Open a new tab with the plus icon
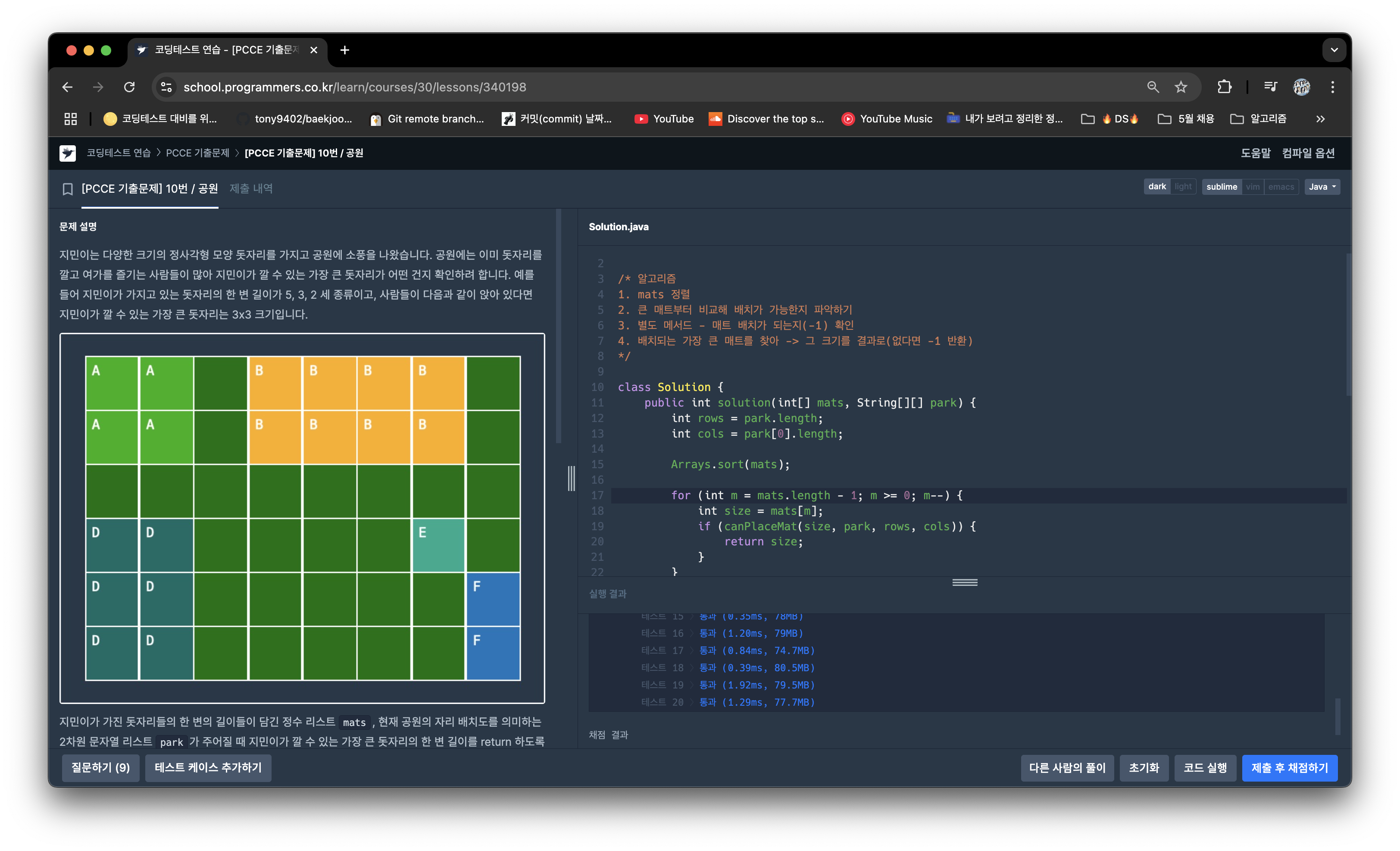This screenshot has height=851, width=1400. 344,50
